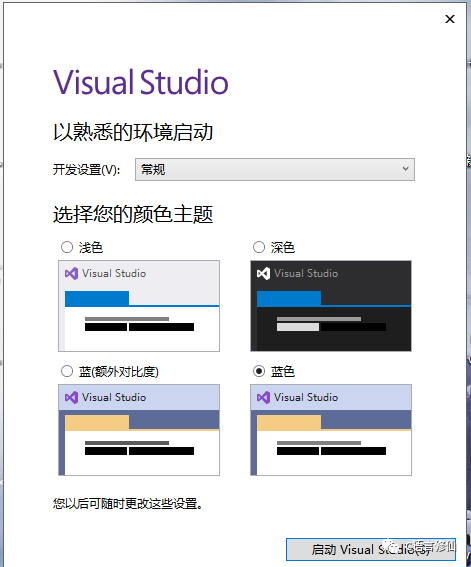
Task: Open the 开发设置 dropdown showing 常规
Action: [x=275, y=169]
